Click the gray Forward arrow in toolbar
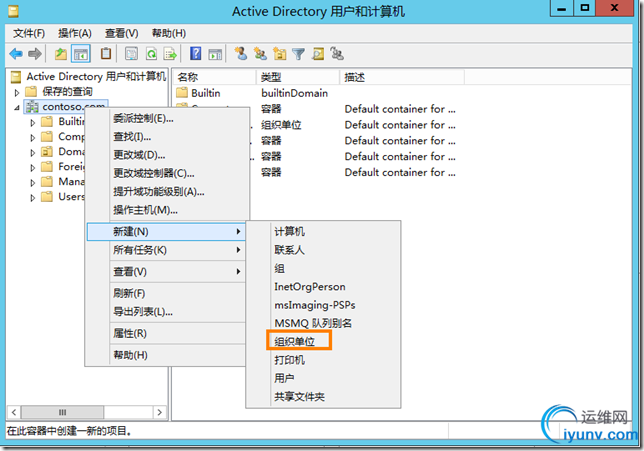 [35, 54]
